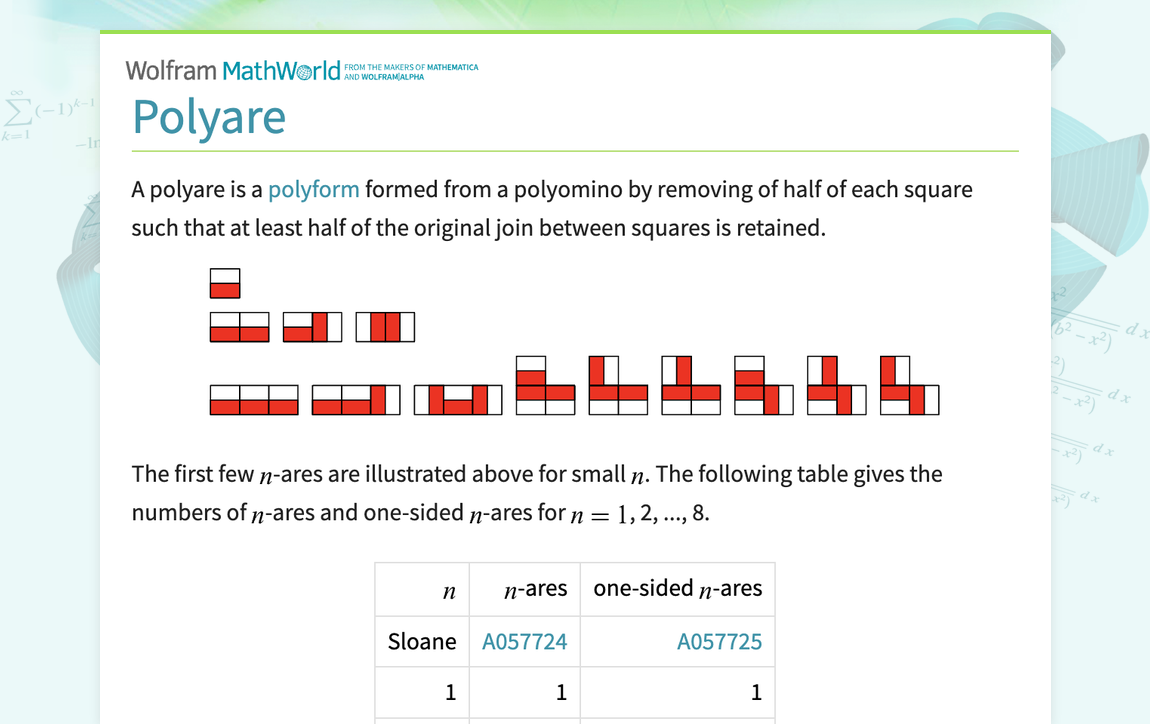This screenshot has height=724, width=1150.
Task: Click the green divider under the title
Action: [x=575, y=151]
